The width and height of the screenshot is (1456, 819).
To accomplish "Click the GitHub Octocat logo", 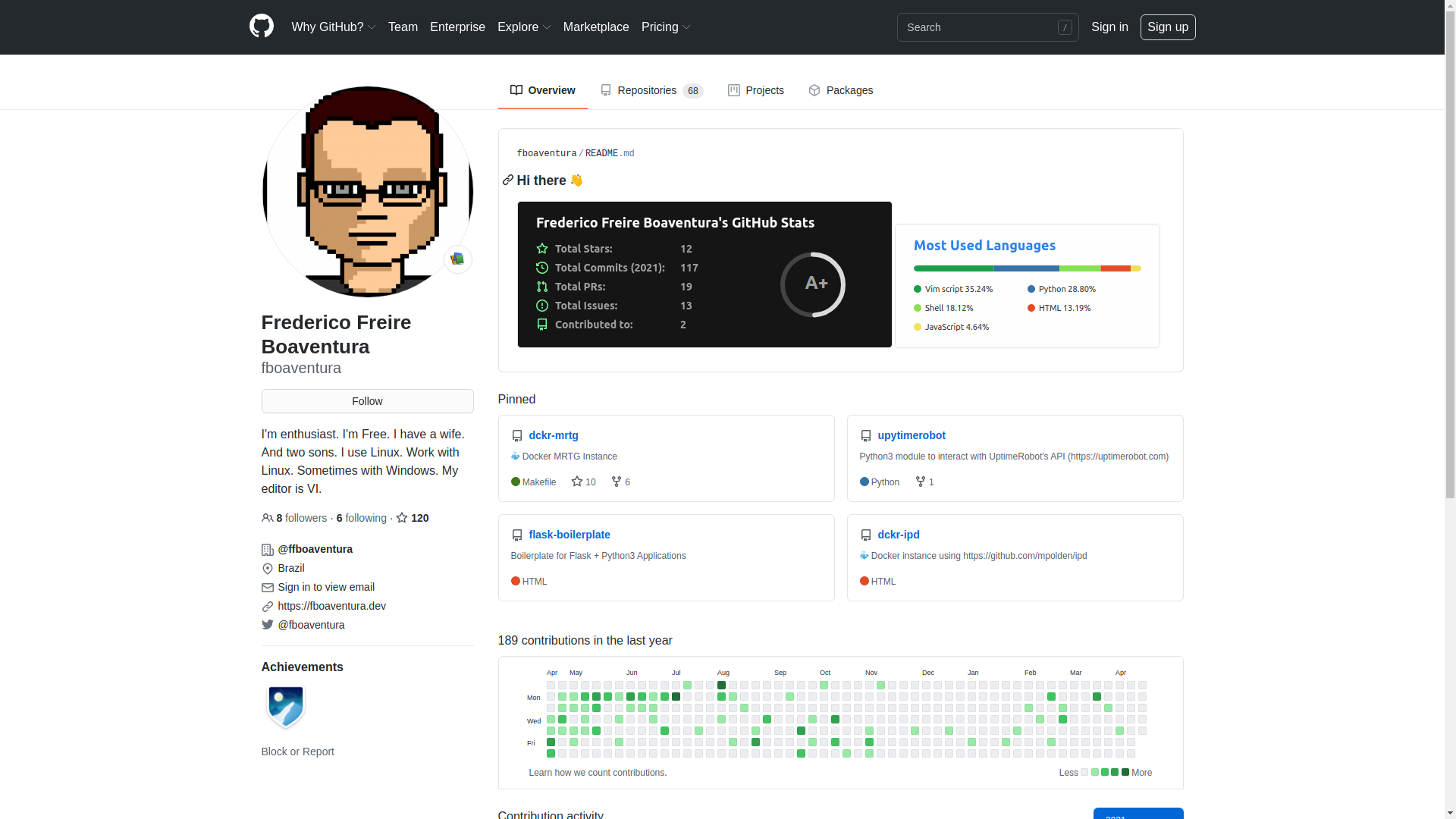I will pyautogui.click(x=262, y=27).
